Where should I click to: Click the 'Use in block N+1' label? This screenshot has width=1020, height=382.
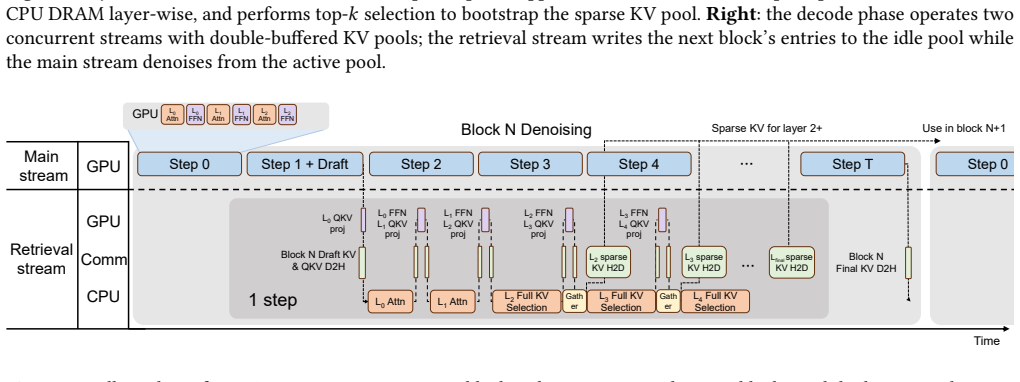pyautogui.click(x=963, y=128)
